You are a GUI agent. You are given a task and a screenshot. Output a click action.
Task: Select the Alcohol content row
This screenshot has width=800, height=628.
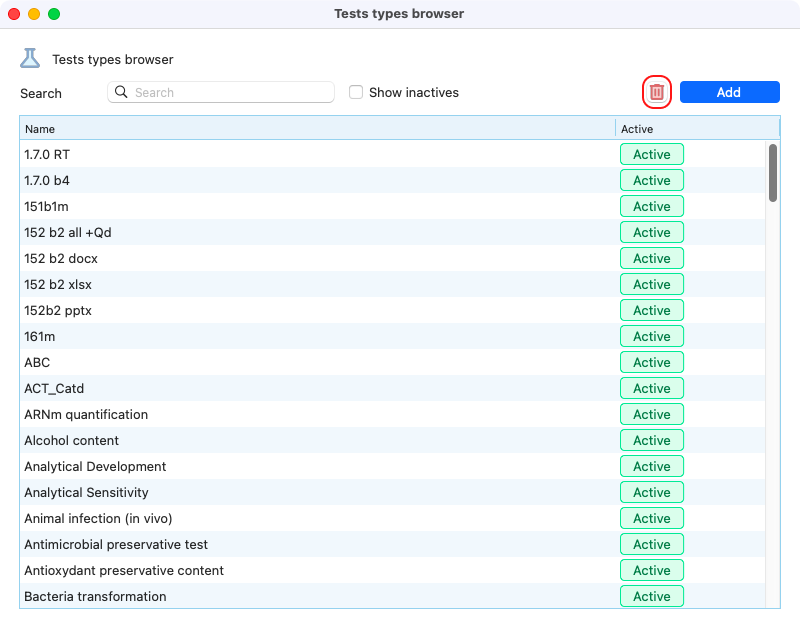point(392,441)
